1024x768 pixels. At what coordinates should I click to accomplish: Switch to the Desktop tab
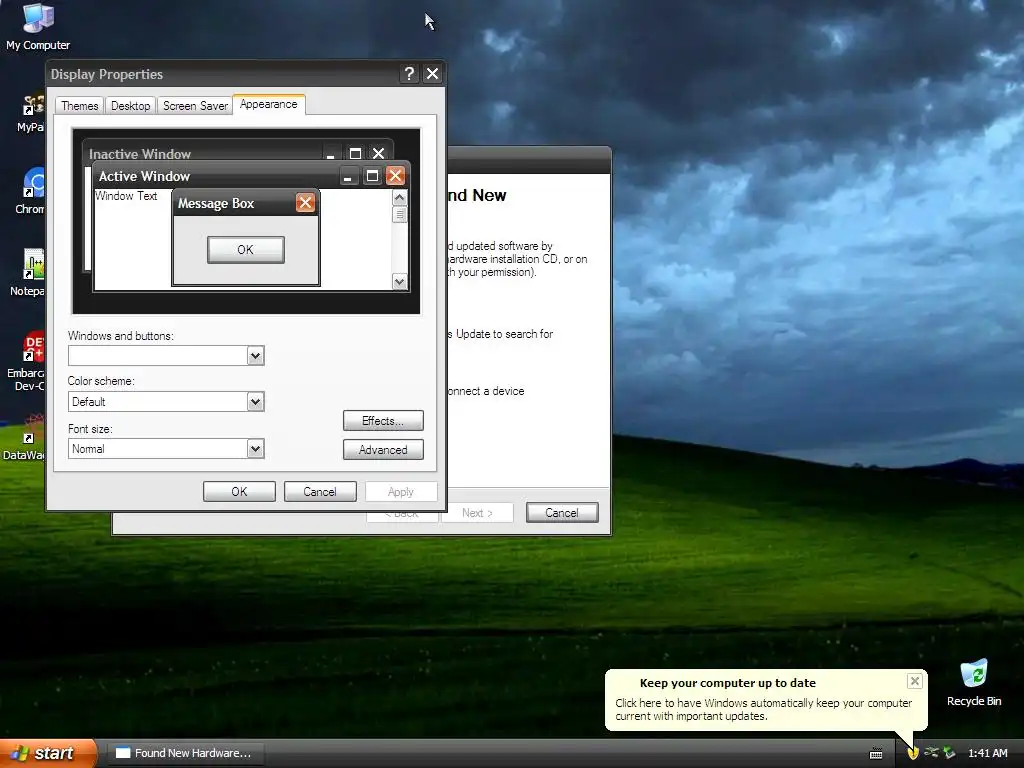pos(130,106)
